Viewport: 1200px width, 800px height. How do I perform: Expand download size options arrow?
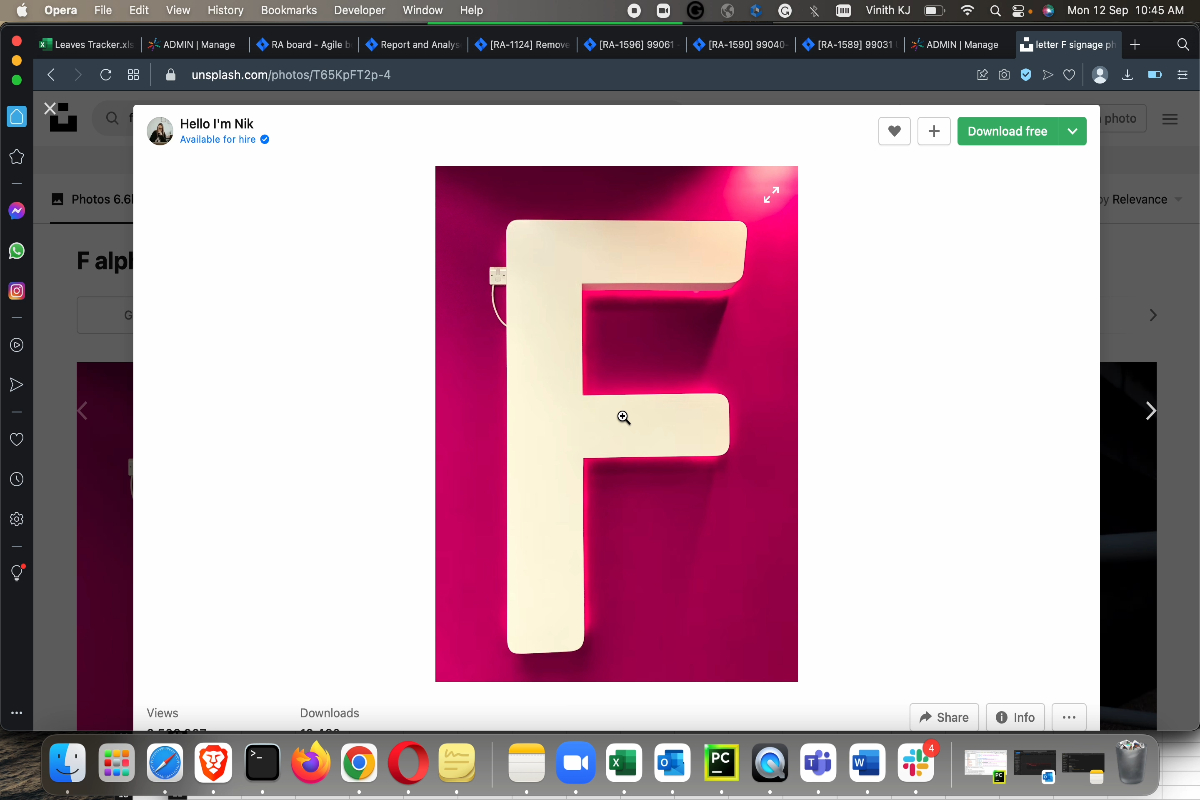click(x=1072, y=131)
